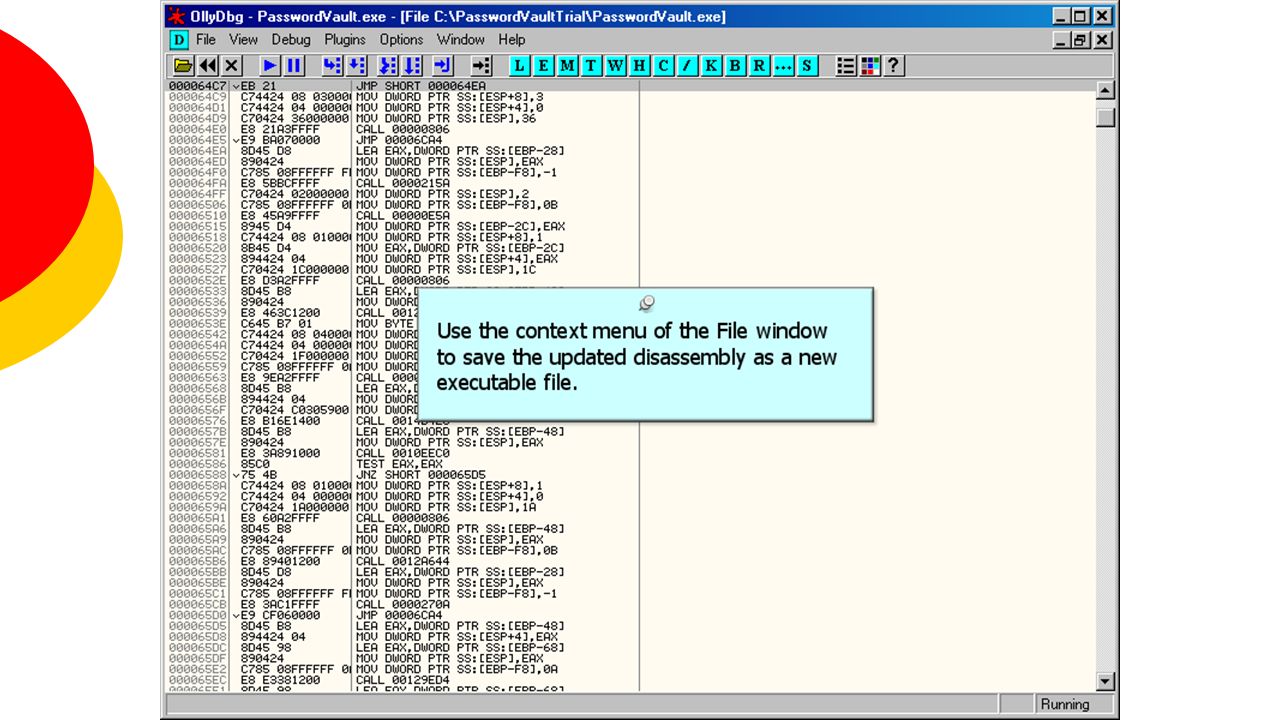Open CPU window with C button
This screenshot has width=1280, height=720.
(x=663, y=66)
